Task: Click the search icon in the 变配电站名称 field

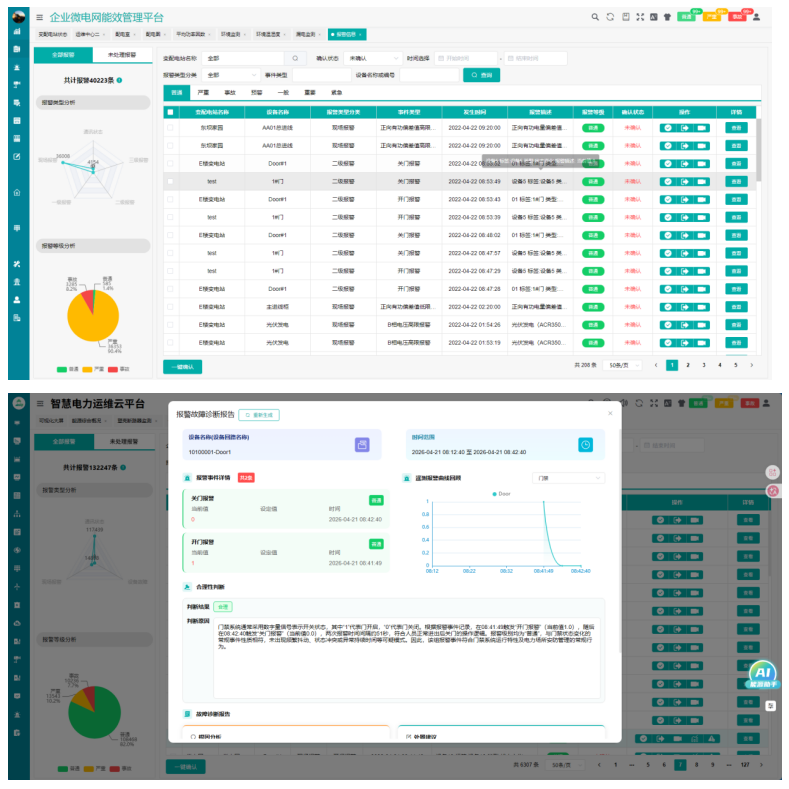Action: (x=295, y=58)
